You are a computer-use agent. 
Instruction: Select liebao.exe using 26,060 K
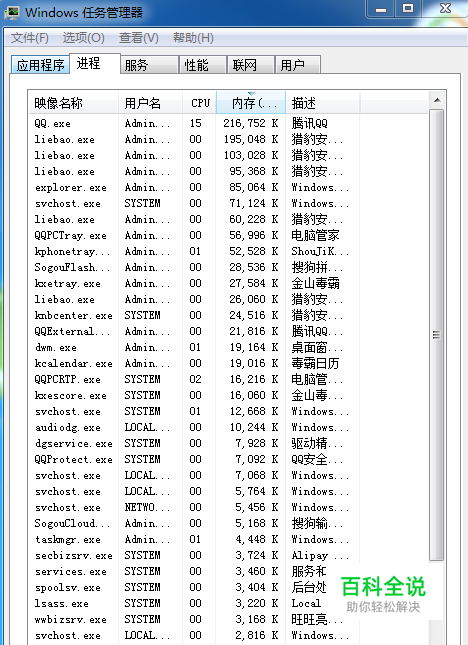195,299
